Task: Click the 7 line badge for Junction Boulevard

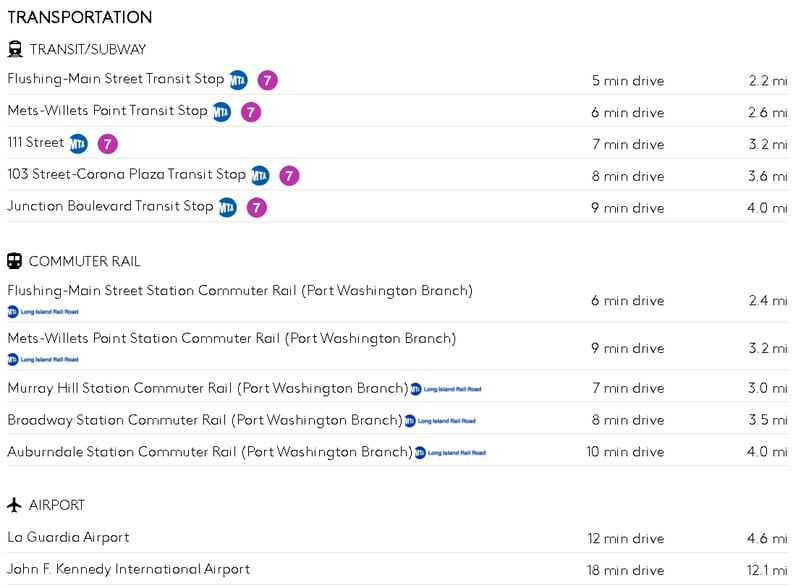Action: point(257,208)
